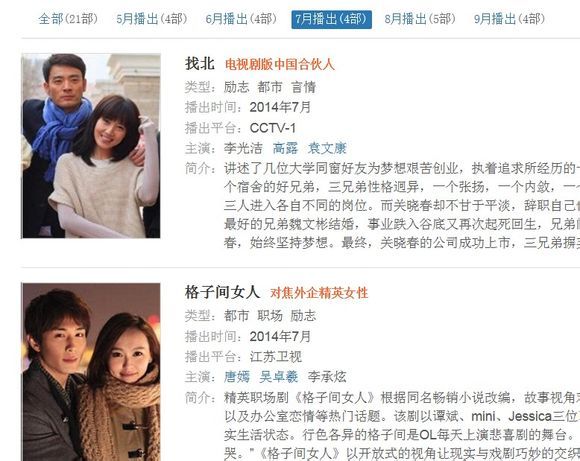Click the actor name 李承炫

tap(327, 377)
